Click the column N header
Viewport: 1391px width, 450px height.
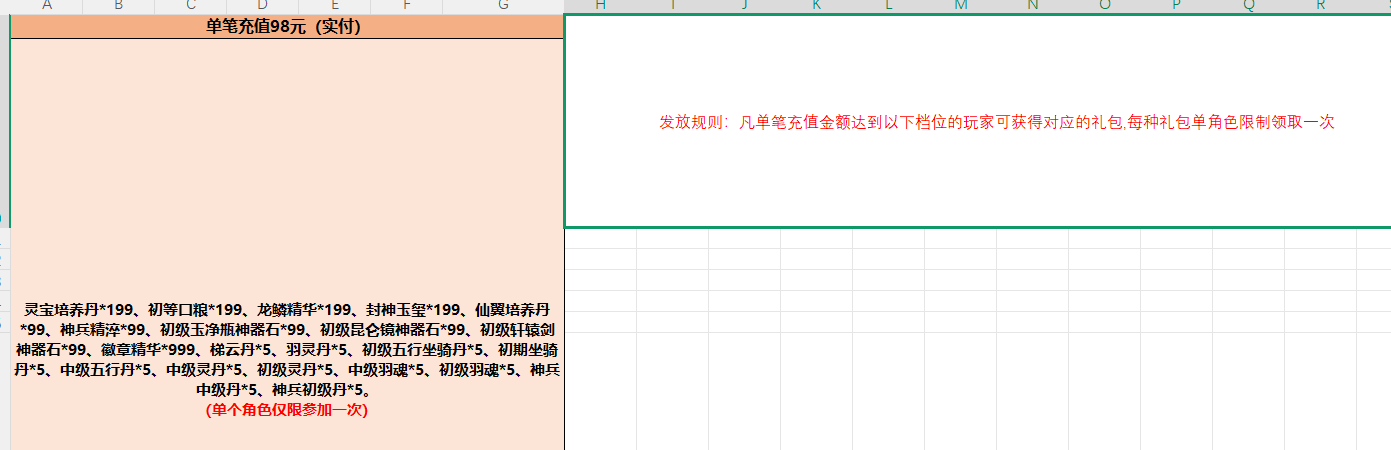coord(1033,6)
